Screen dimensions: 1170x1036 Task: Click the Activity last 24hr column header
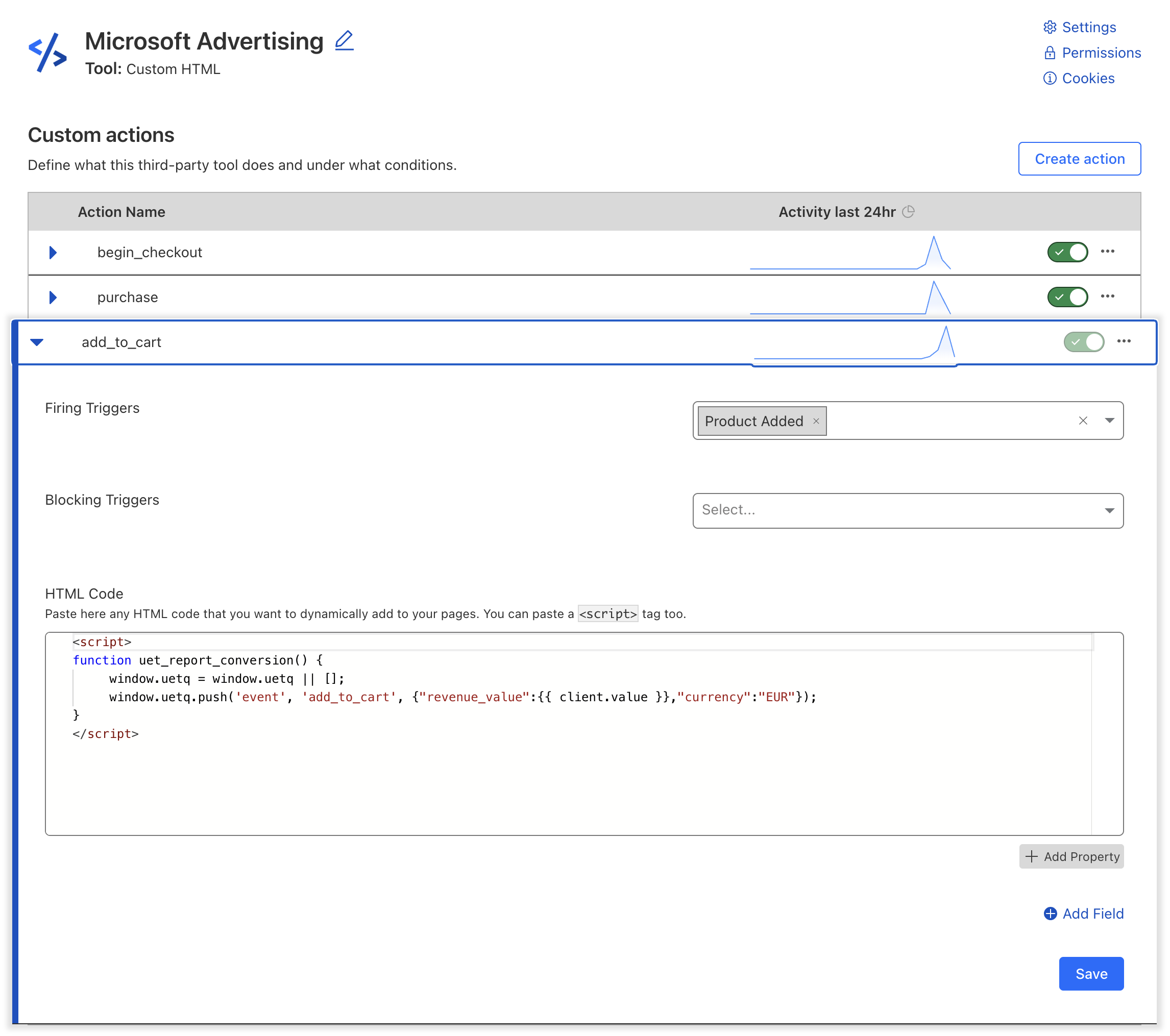coord(837,212)
